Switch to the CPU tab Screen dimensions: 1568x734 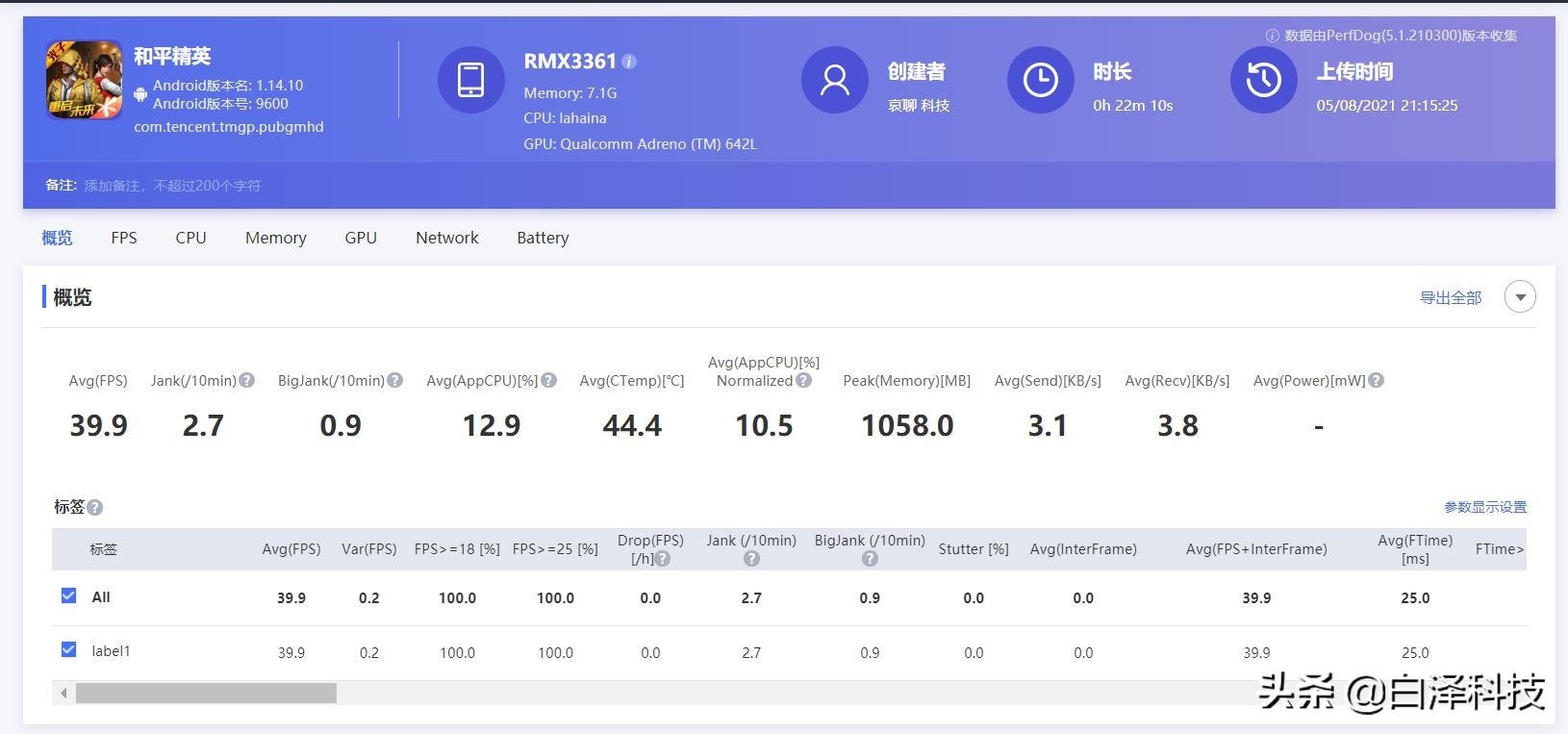(x=190, y=238)
